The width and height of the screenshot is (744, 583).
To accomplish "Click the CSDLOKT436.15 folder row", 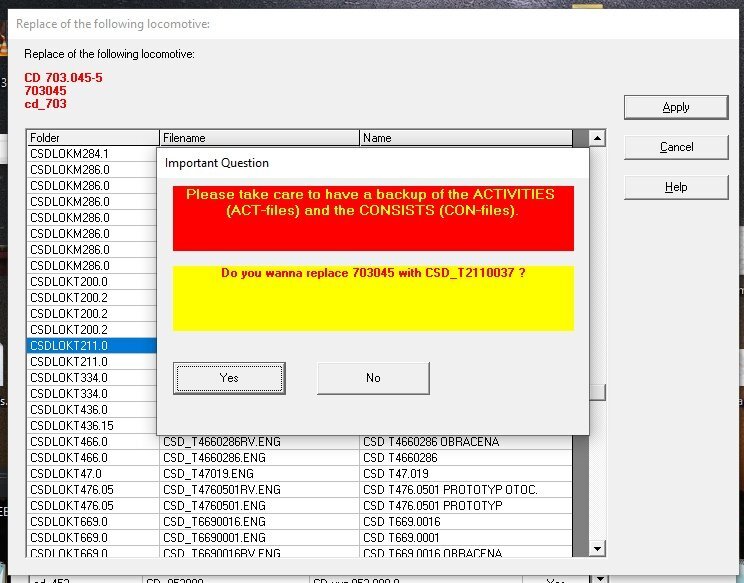I will pyautogui.click(x=93, y=426).
